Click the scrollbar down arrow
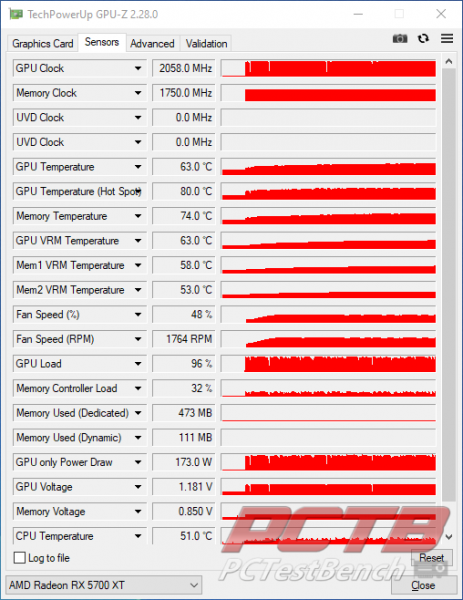This screenshot has height=600, width=463. coord(449,536)
